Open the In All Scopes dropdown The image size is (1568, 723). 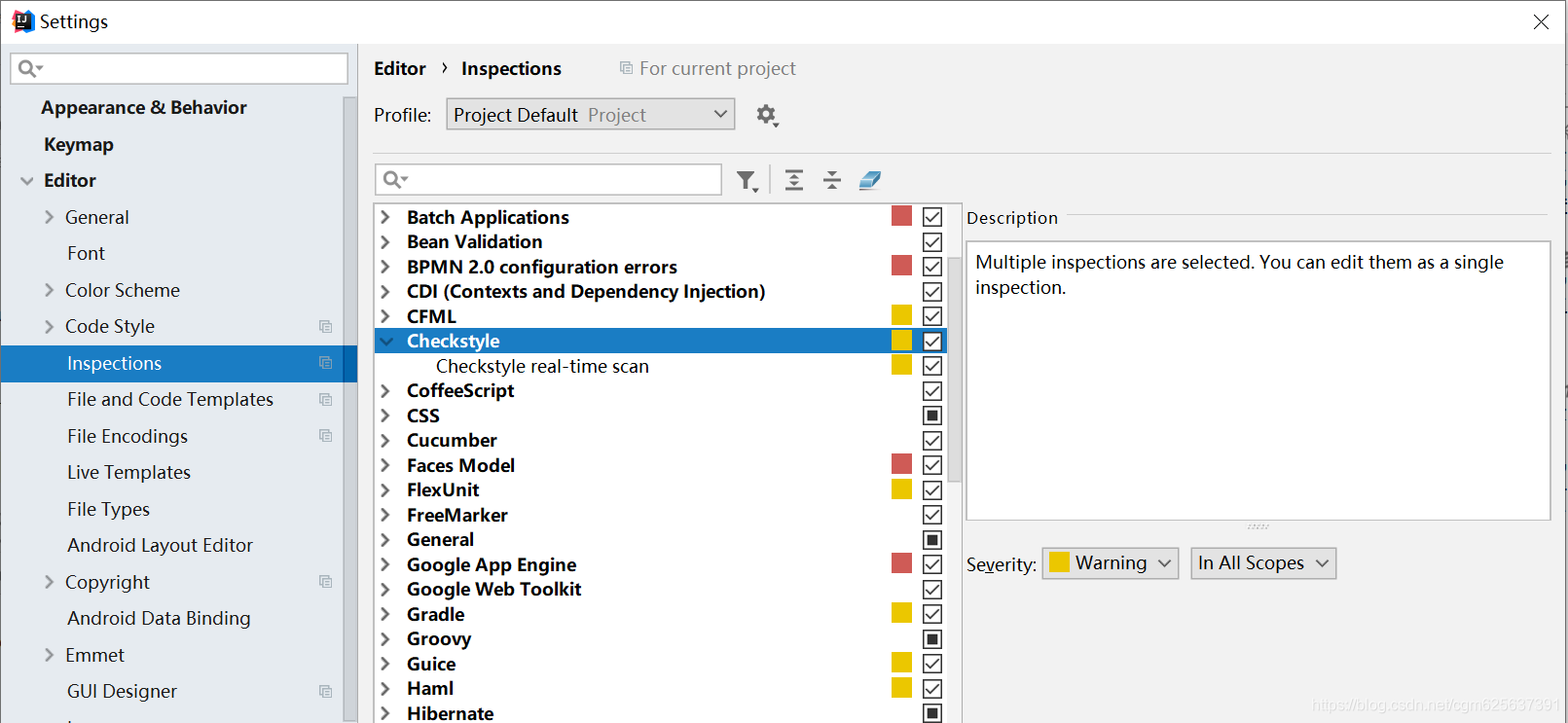[x=1263, y=563]
